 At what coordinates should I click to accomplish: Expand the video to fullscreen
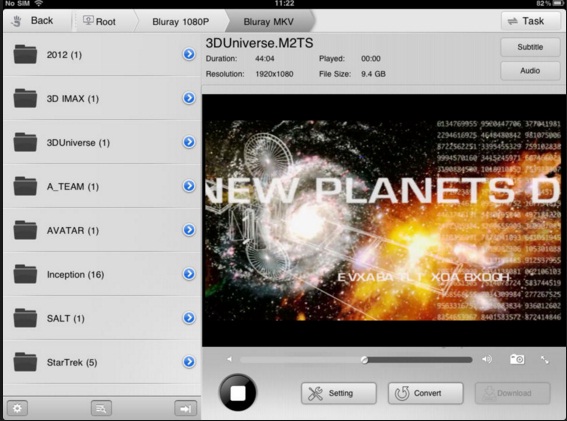(x=545, y=360)
